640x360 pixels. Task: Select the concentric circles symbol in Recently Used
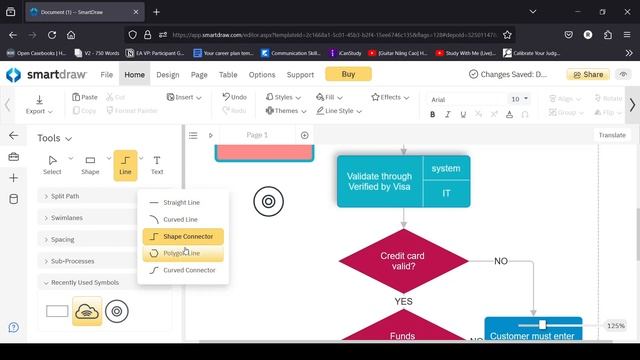(x=117, y=311)
